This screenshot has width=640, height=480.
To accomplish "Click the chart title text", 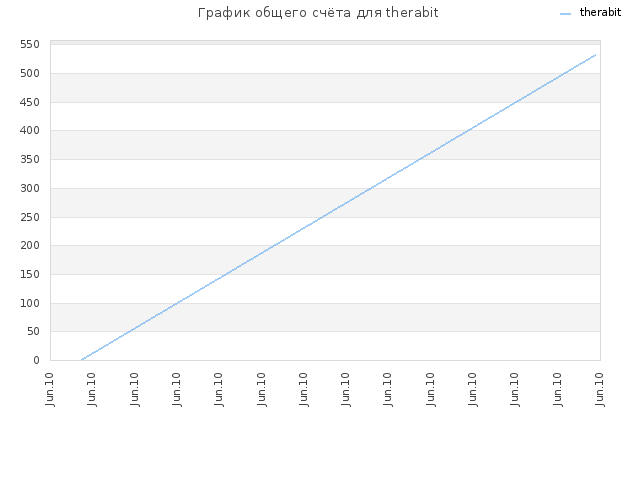I will tap(318, 13).
